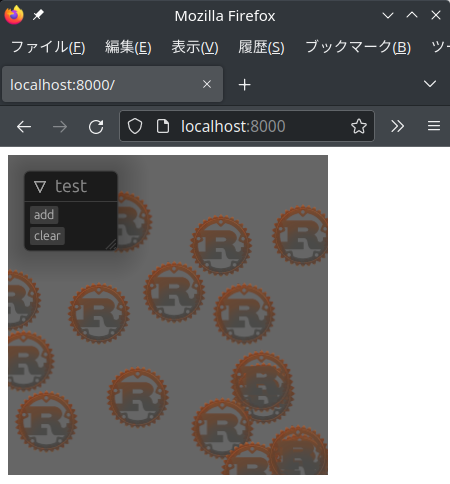
Task: Select the localhost:8000/ tab
Action: click(x=112, y=84)
